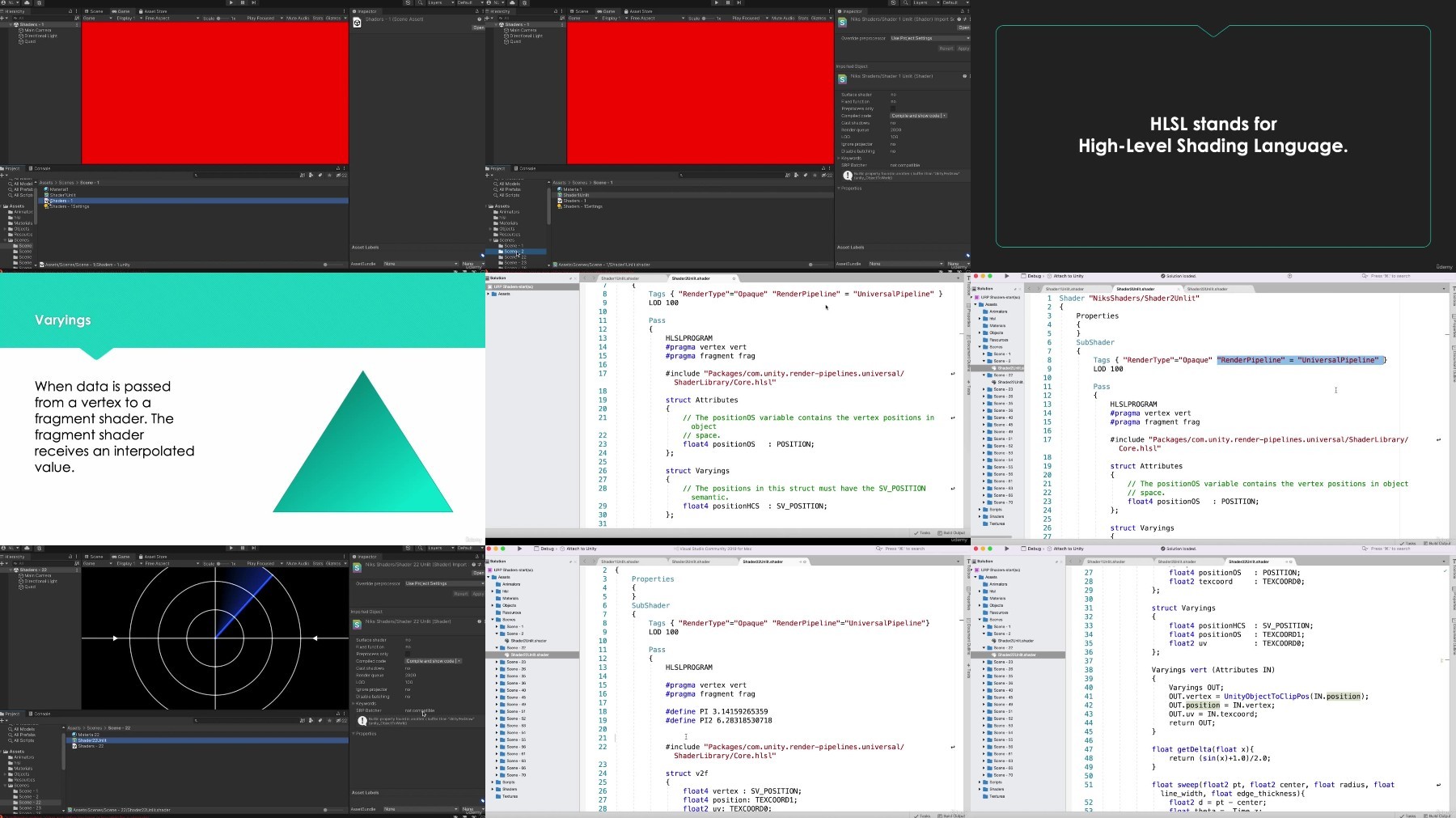This screenshot has height=818, width=1456.
Task: Click Pause in the Unity window showing Shaders - 22
Action: (x=243, y=548)
